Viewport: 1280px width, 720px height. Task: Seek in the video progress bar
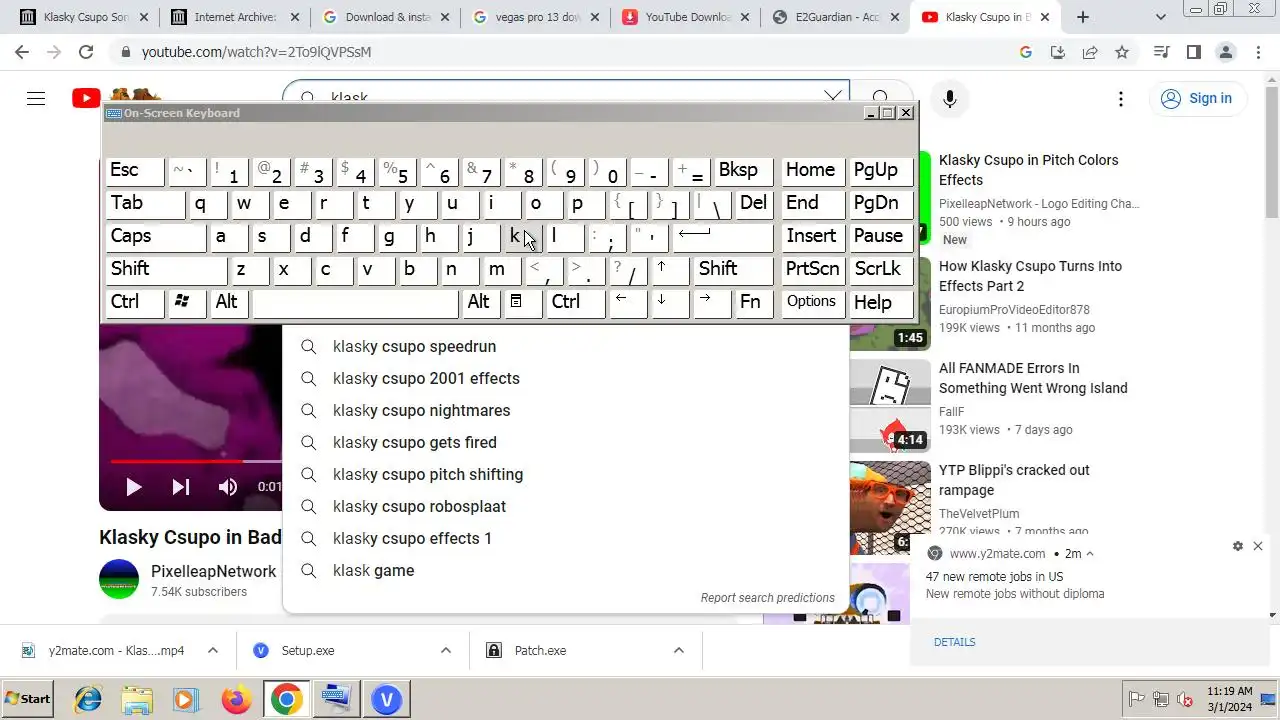[195, 461]
